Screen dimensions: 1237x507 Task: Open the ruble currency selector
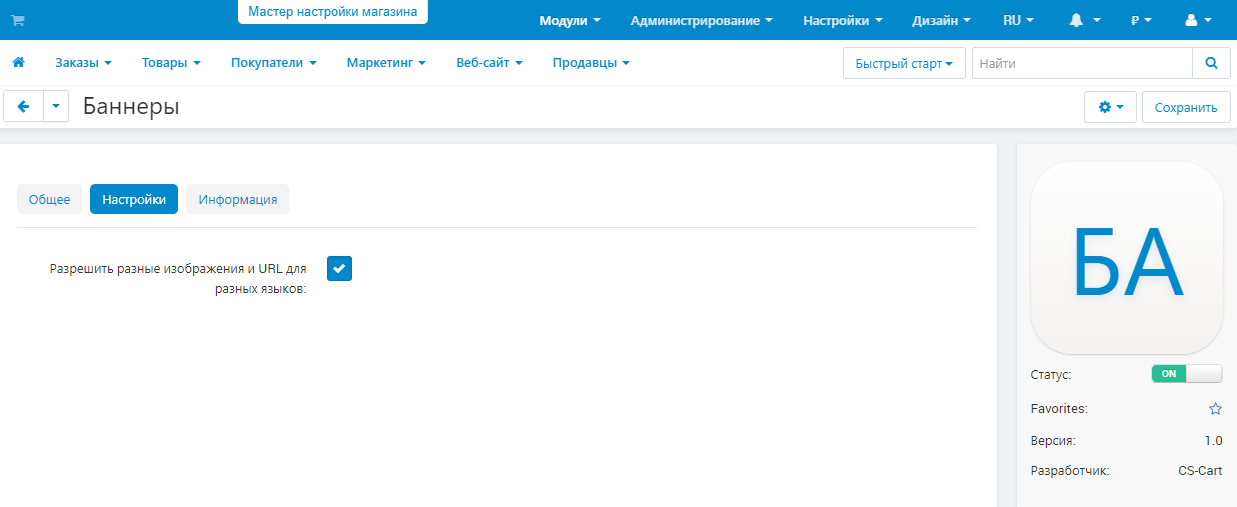(x=1141, y=20)
